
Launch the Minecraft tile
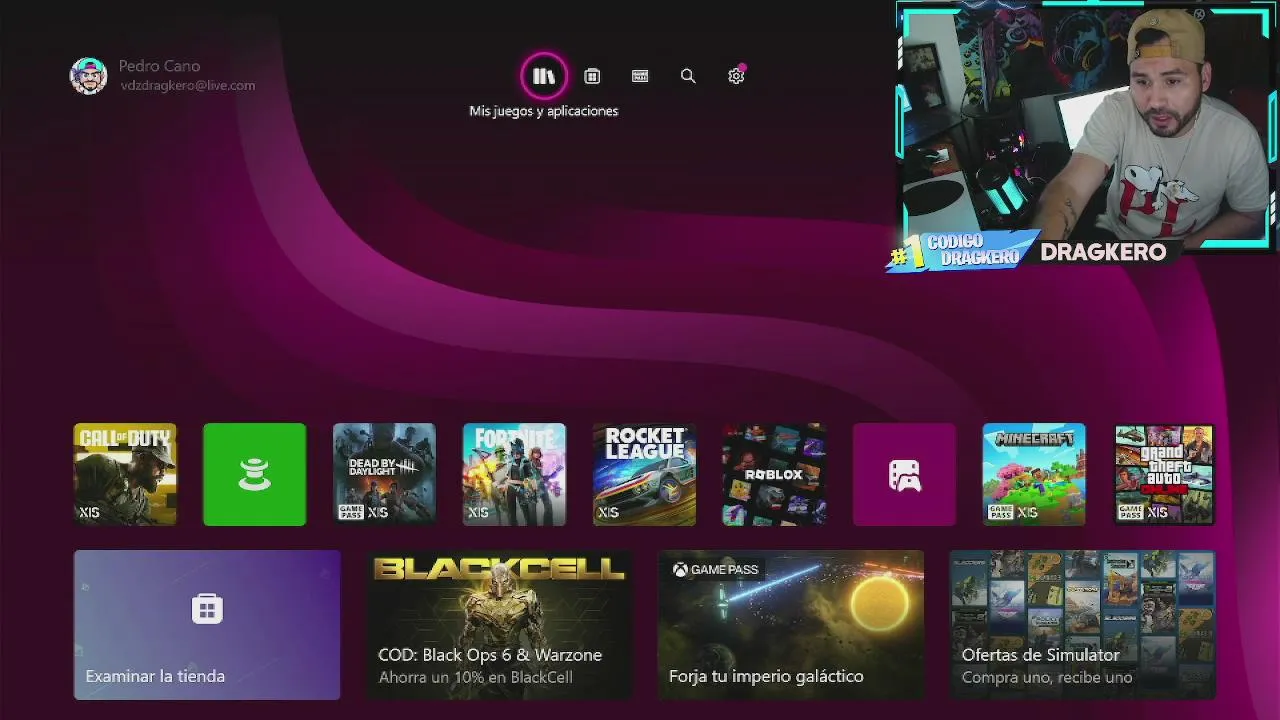click(x=1035, y=474)
